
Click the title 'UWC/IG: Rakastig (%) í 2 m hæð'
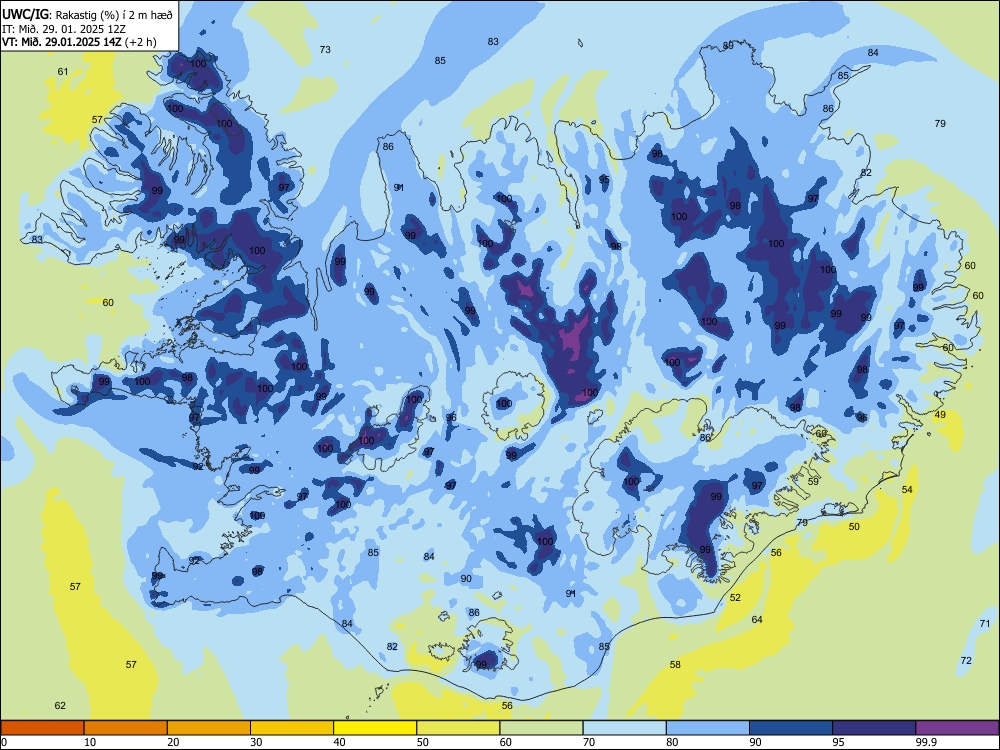coord(87,15)
